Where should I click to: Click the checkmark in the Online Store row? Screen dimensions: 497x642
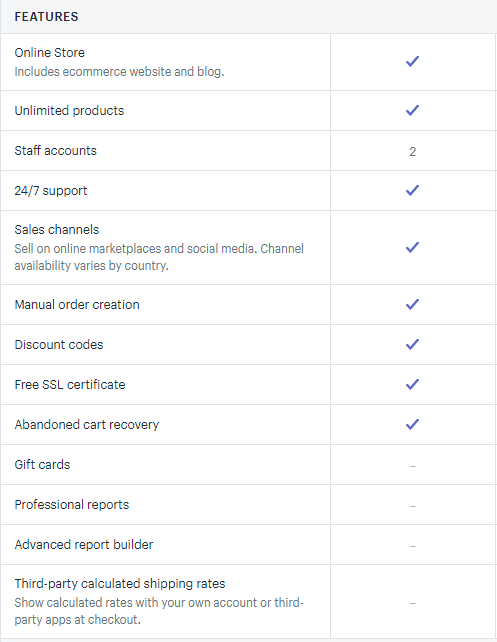pyautogui.click(x=412, y=61)
